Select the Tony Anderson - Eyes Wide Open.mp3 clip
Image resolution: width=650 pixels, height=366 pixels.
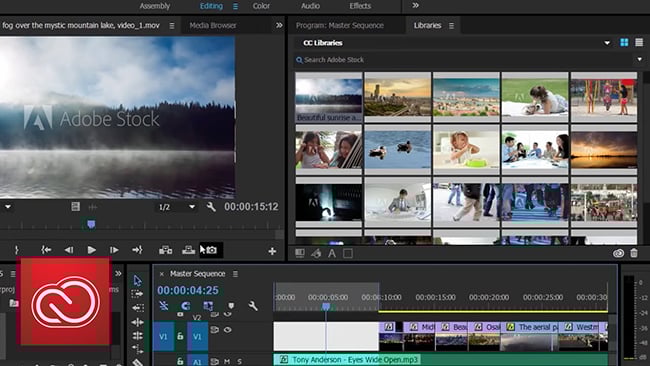coord(440,359)
